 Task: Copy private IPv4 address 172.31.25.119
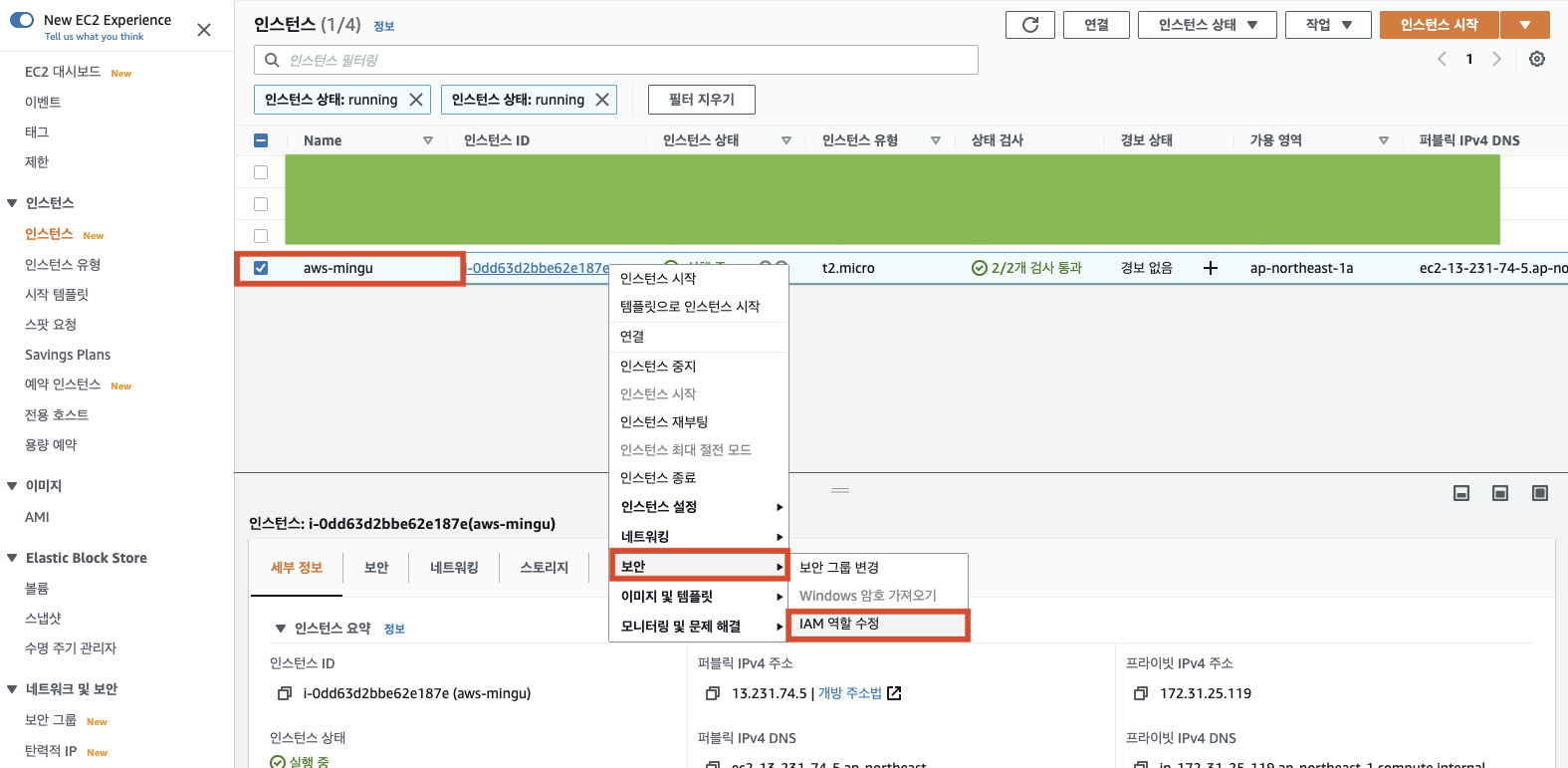pos(1140,693)
